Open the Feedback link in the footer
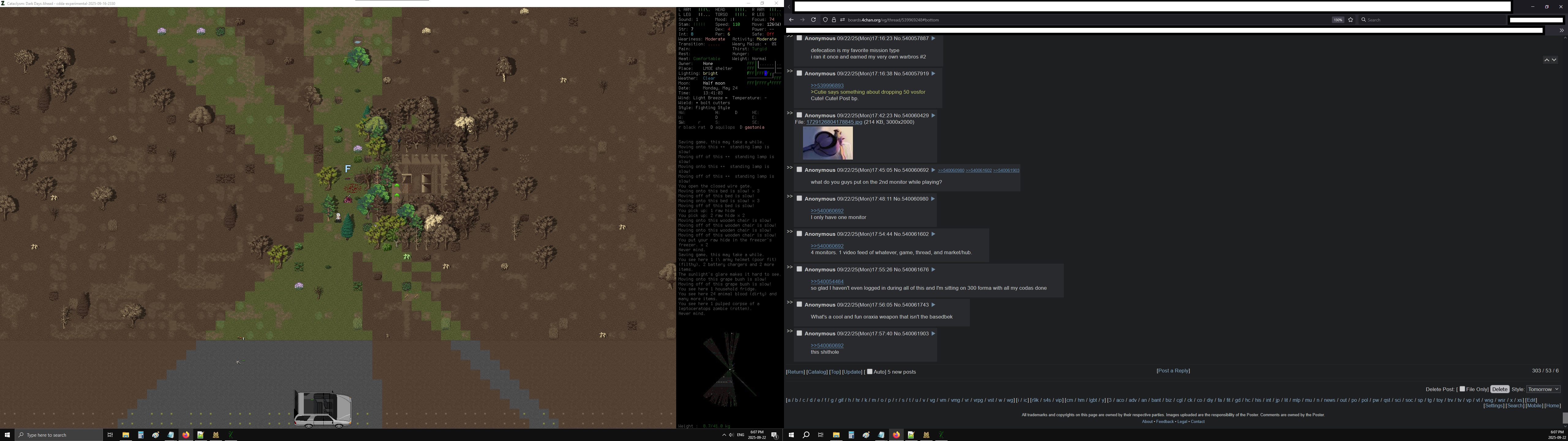This screenshot has height=441, width=1568. (1165, 421)
